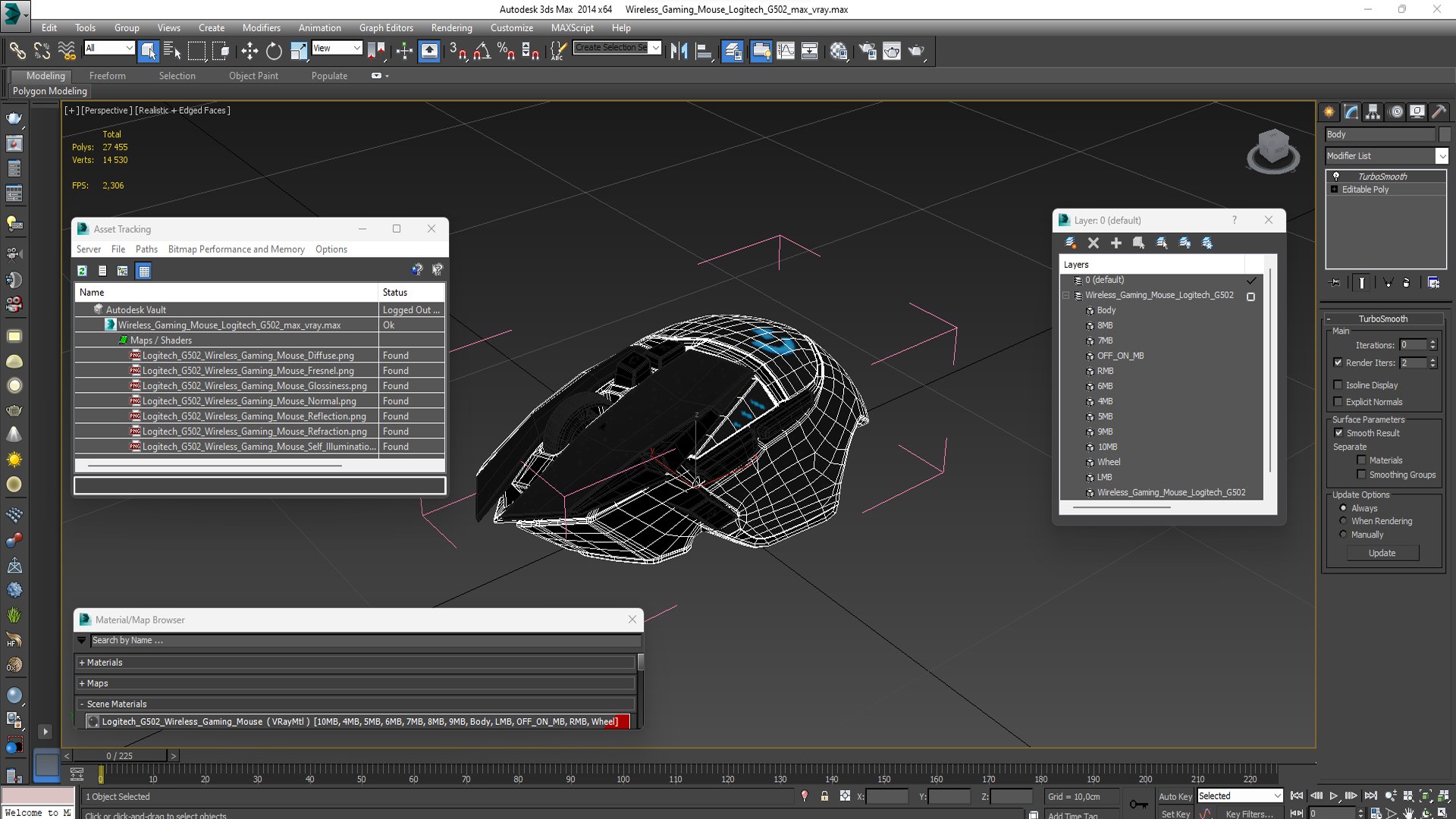Click the Mirror tool icon
This screenshot has width=1456, height=819.
[x=679, y=51]
